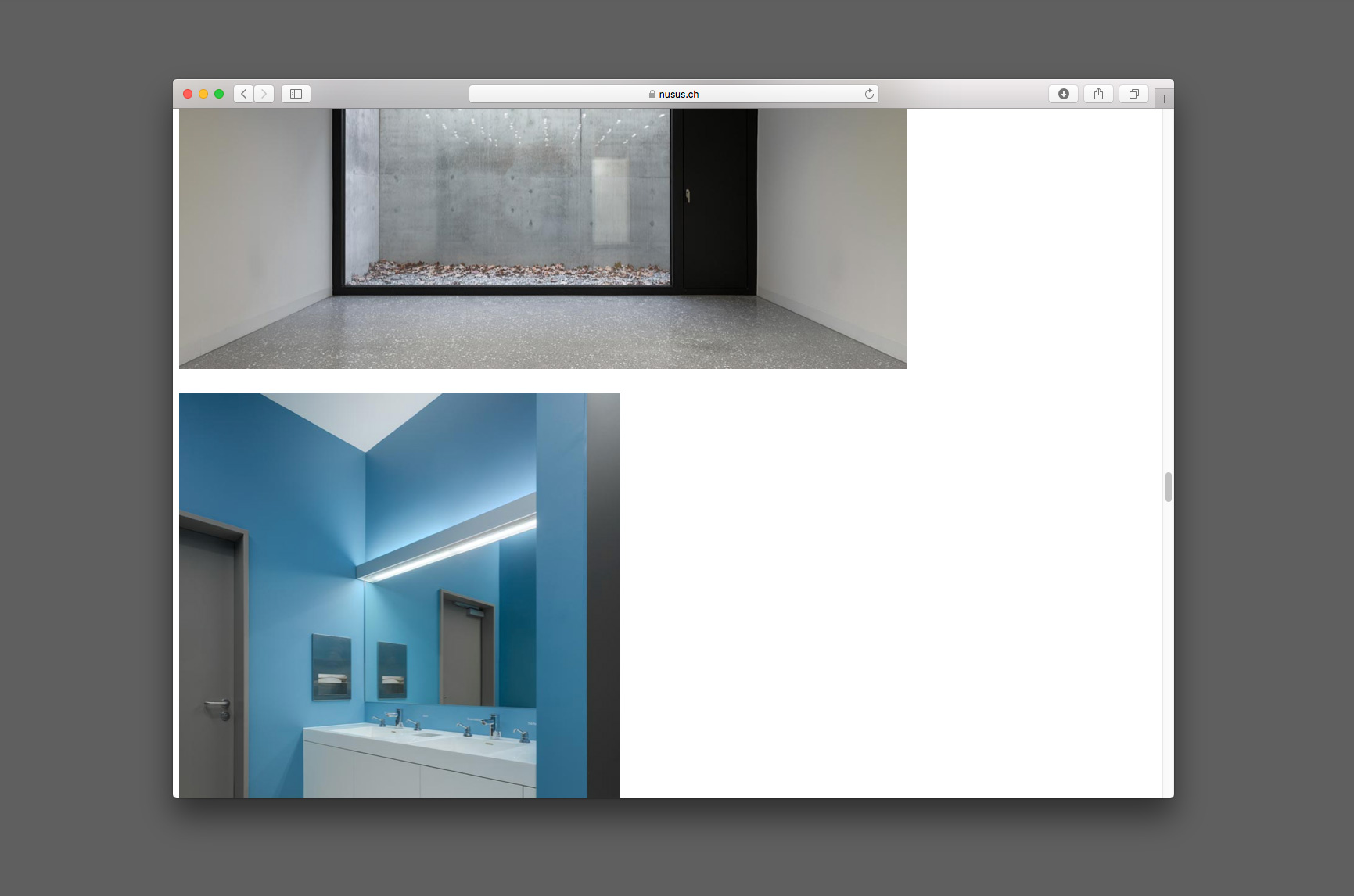Click the forward navigation arrow

click(264, 94)
